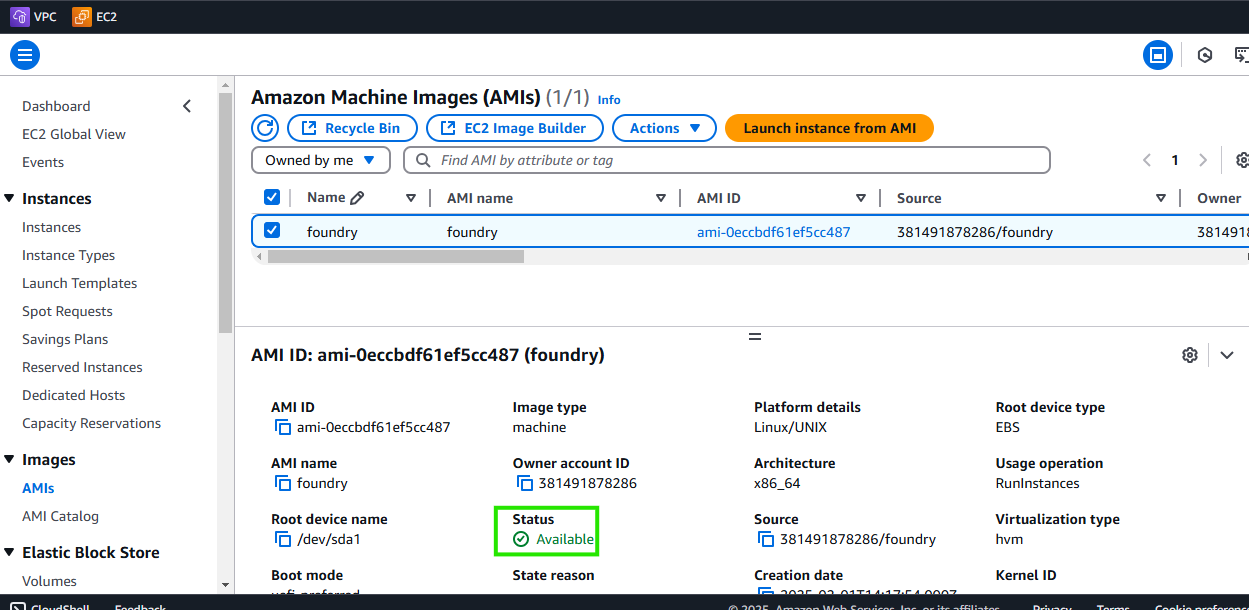1249x610 pixels.
Task: Open AMI Catalog in sidebar
Action: pos(60,516)
